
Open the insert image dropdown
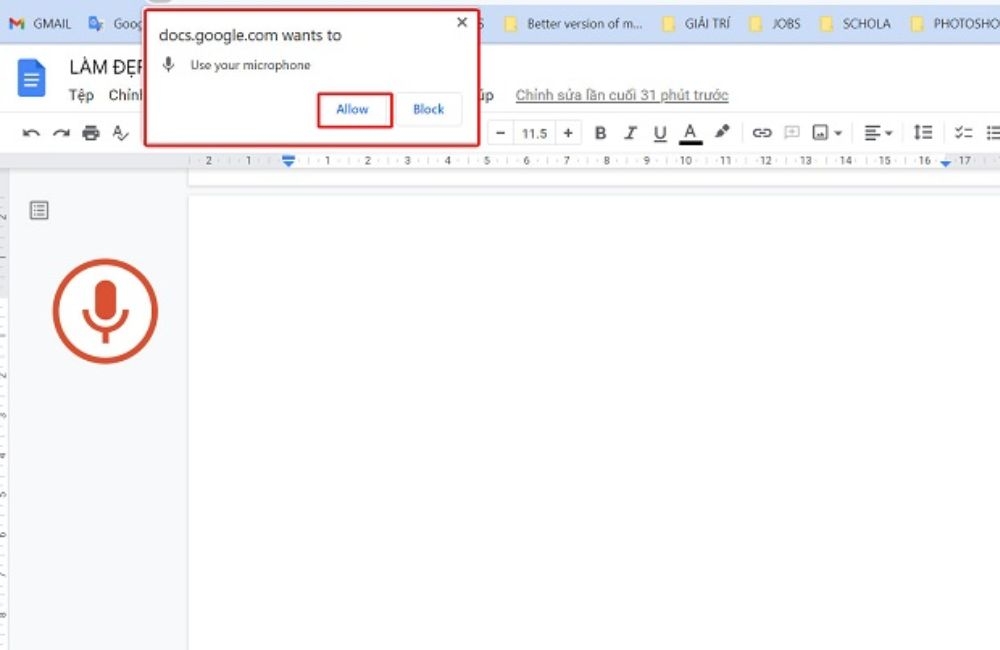827,133
